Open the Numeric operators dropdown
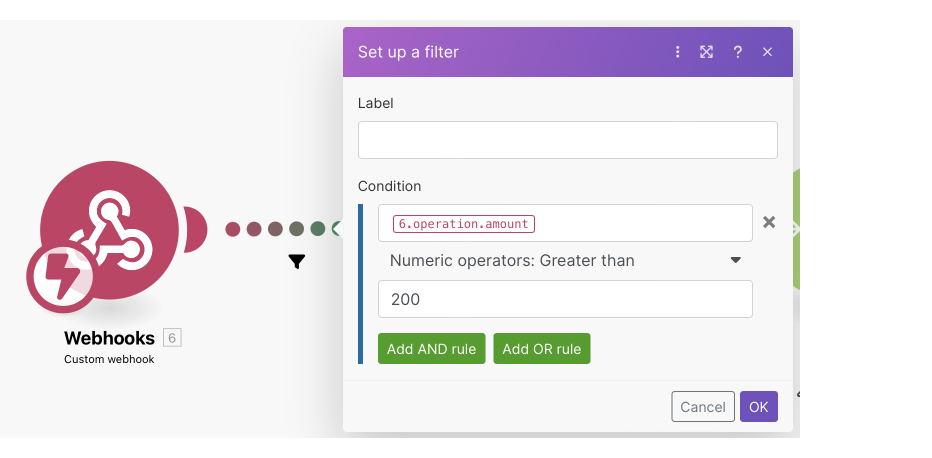 tap(565, 261)
